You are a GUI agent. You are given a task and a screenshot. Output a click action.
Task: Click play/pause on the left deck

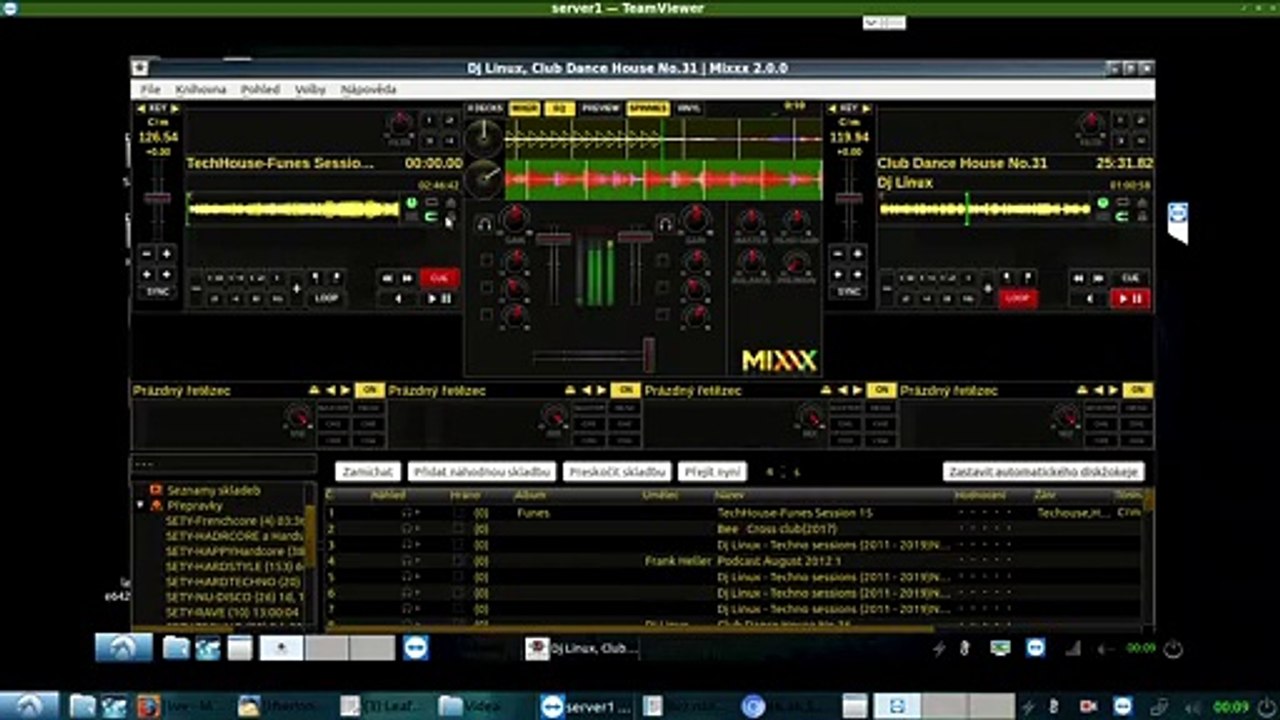tap(439, 298)
